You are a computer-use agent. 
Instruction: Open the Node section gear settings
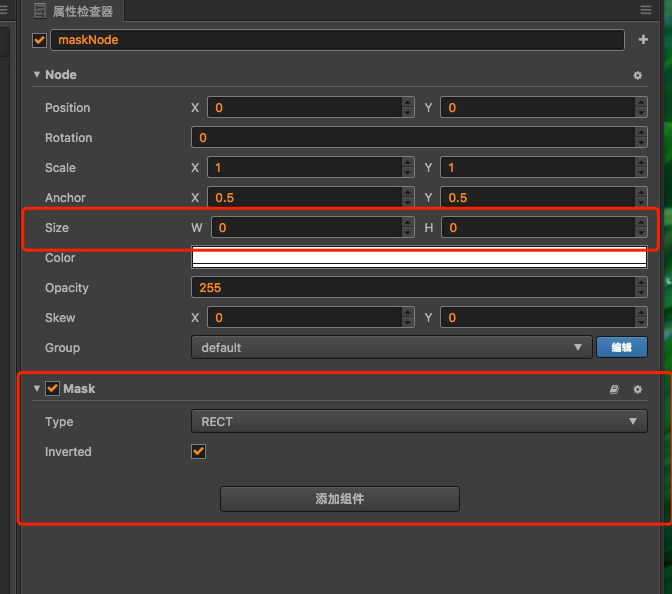coord(637,75)
